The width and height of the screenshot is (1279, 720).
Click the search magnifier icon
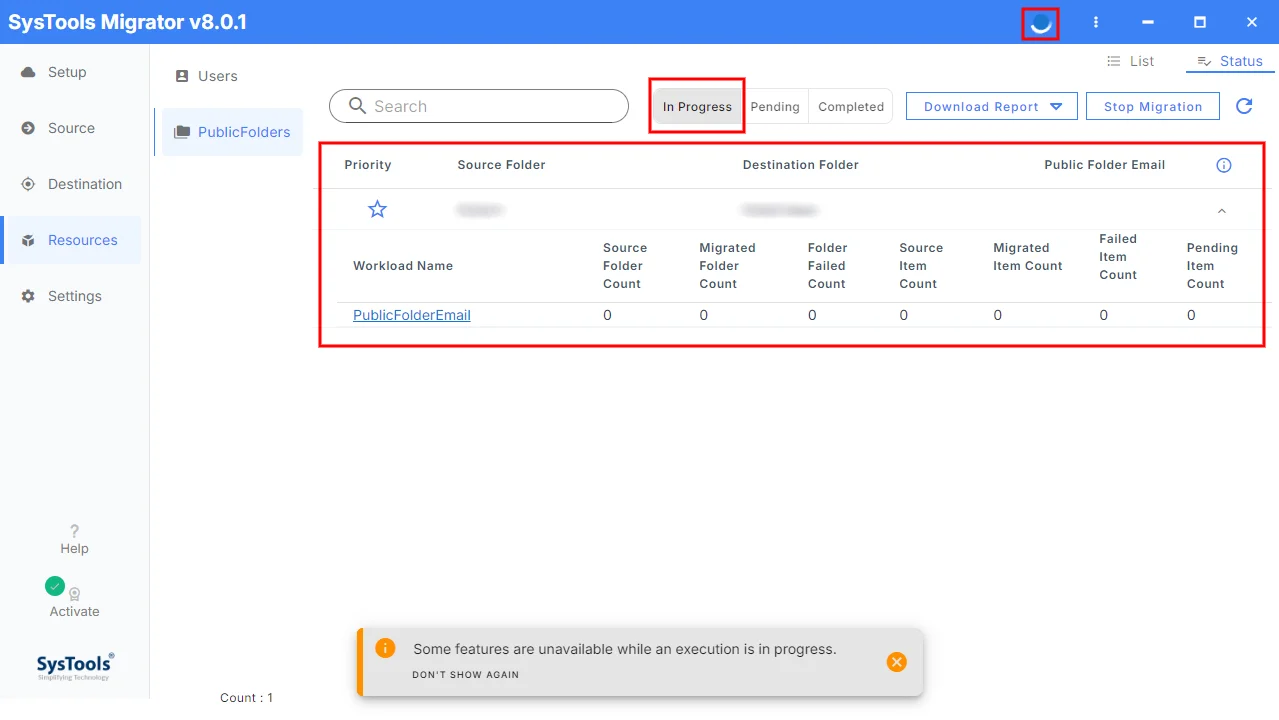(358, 106)
